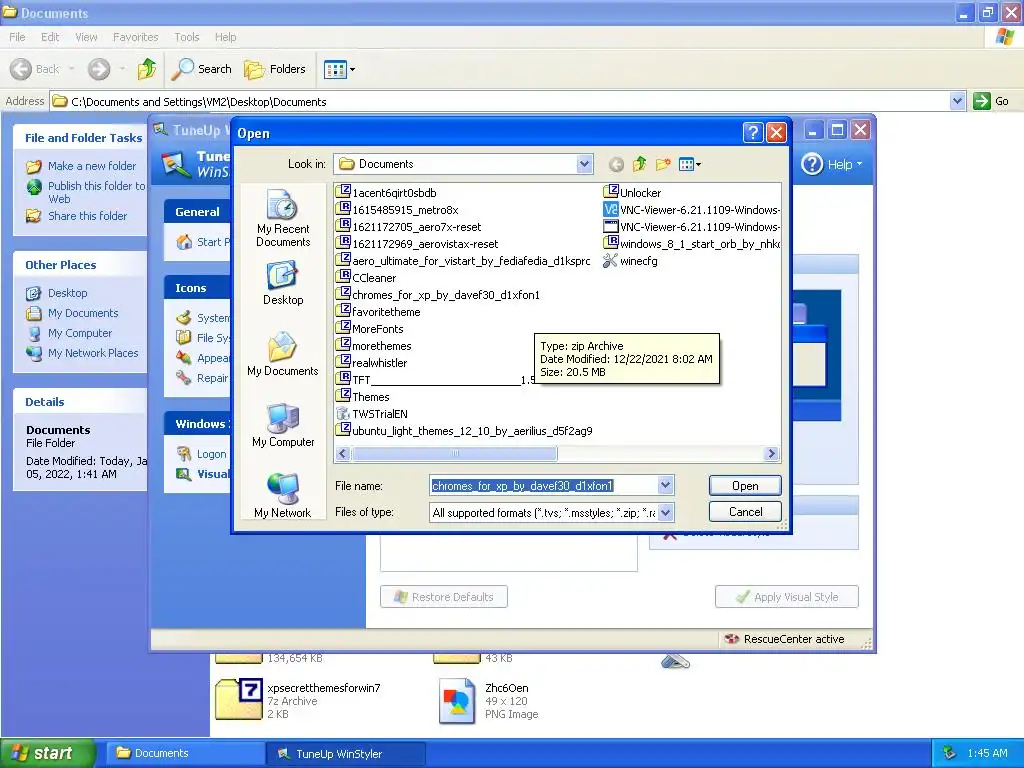Open Edit menu in Documents window
1024x768 pixels.
point(50,37)
